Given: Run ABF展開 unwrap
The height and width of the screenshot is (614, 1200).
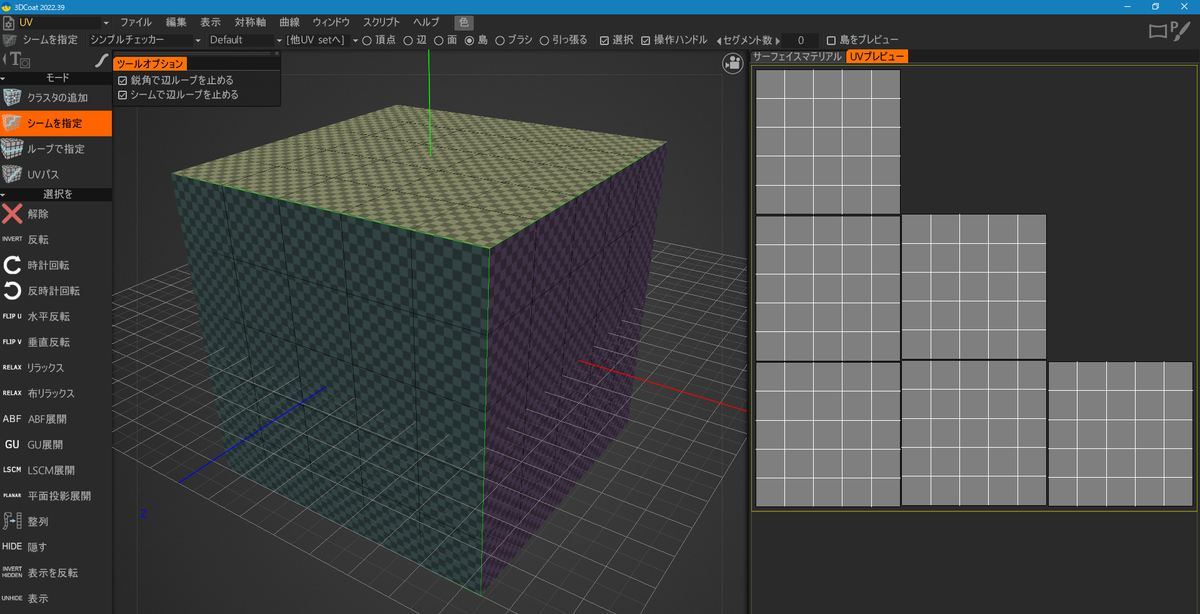Looking at the screenshot, I should (56, 419).
